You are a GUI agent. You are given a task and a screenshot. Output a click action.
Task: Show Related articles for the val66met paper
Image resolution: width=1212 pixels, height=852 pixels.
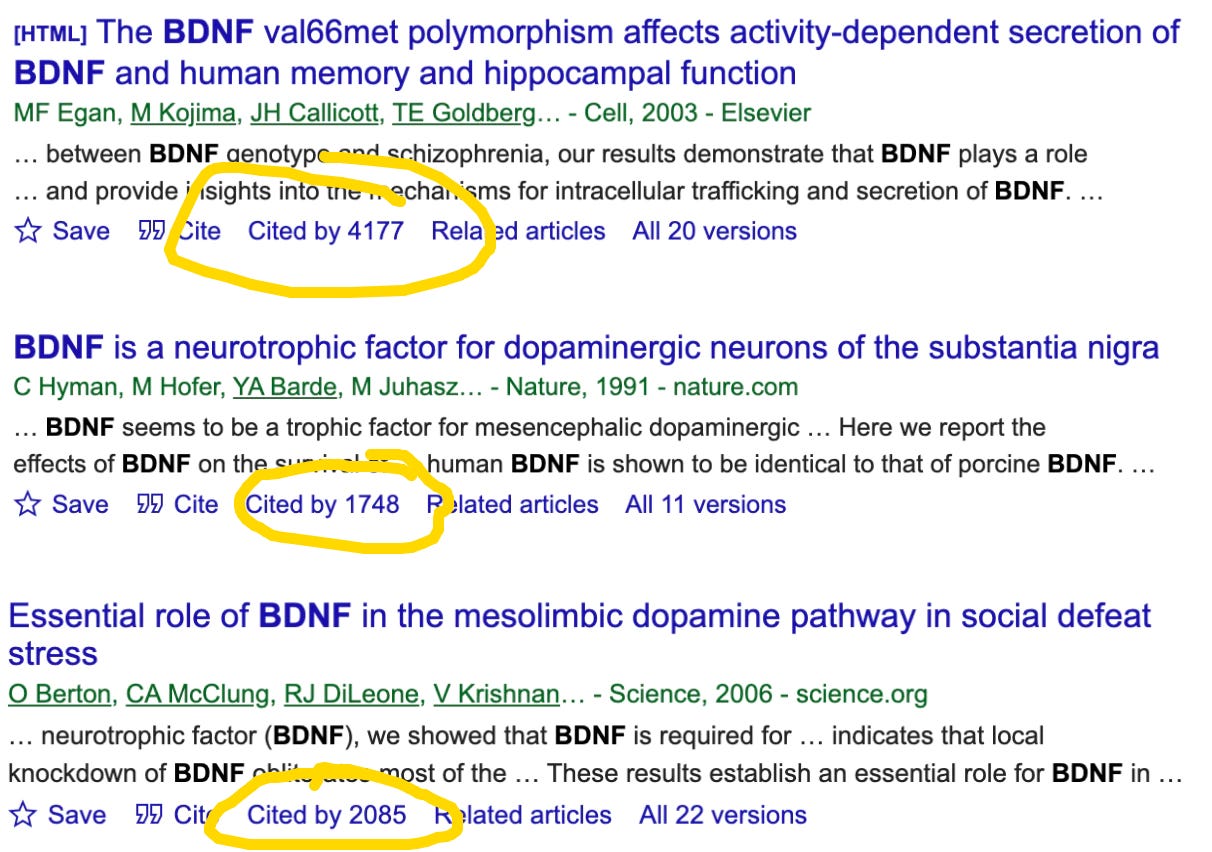(518, 231)
